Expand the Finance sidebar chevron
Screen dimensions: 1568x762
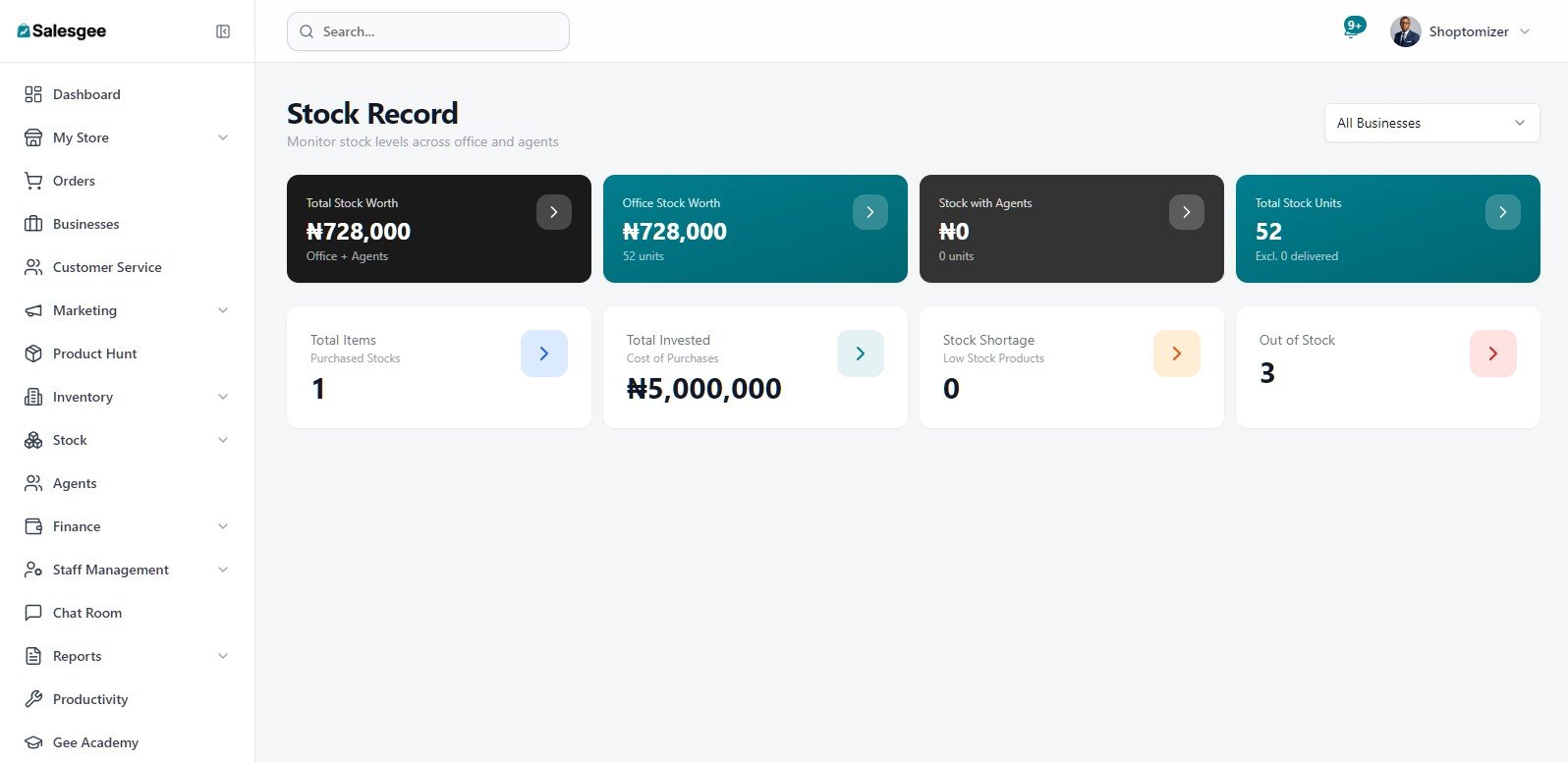pyautogui.click(x=223, y=526)
